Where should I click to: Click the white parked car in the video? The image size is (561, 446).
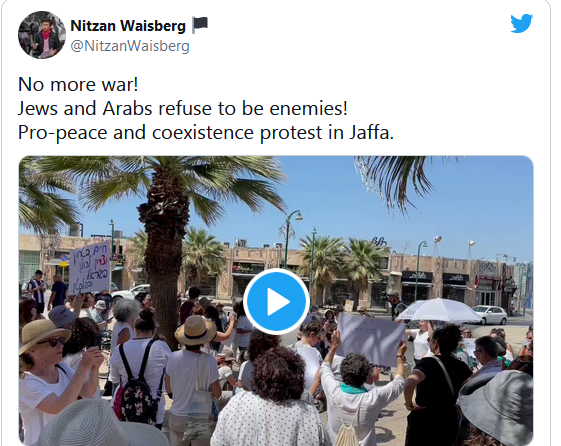coord(489,315)
